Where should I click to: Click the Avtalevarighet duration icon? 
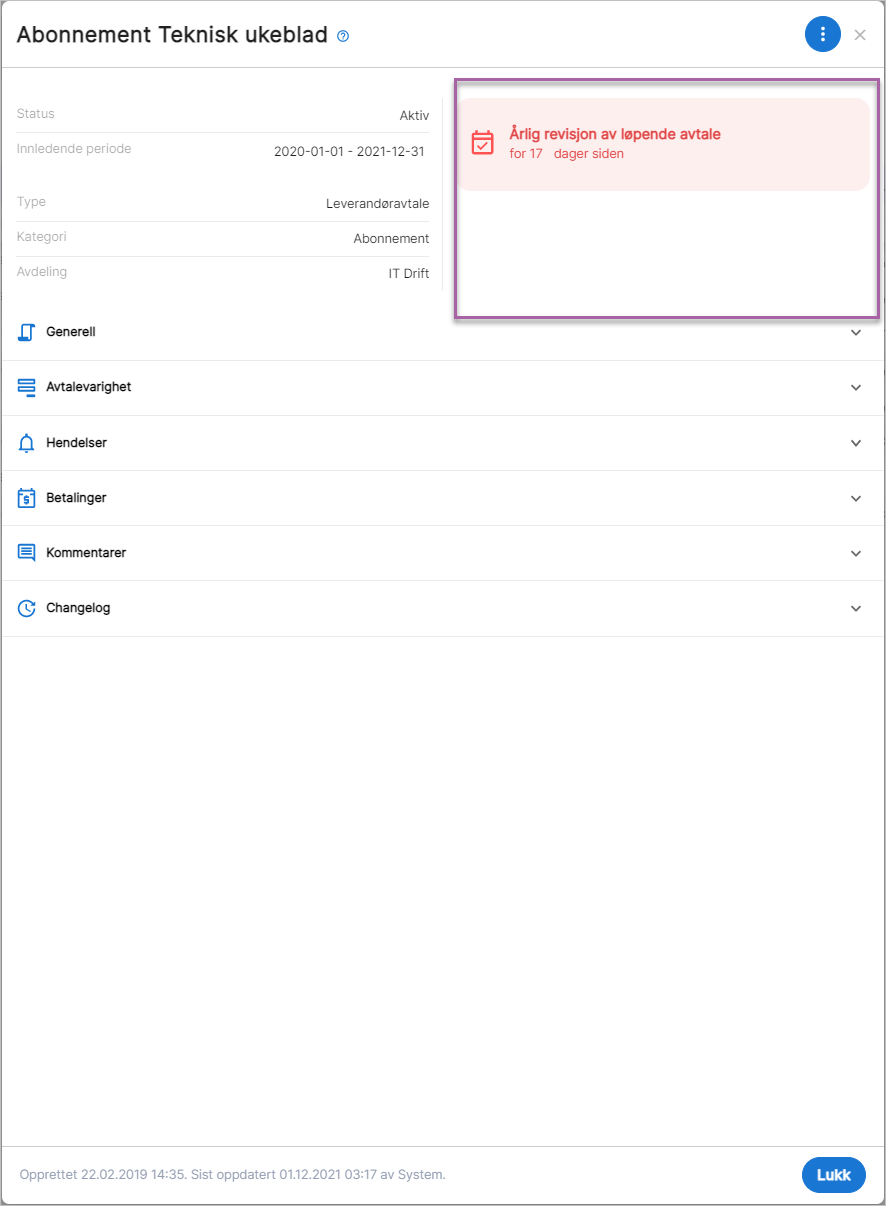coord(27,388)
